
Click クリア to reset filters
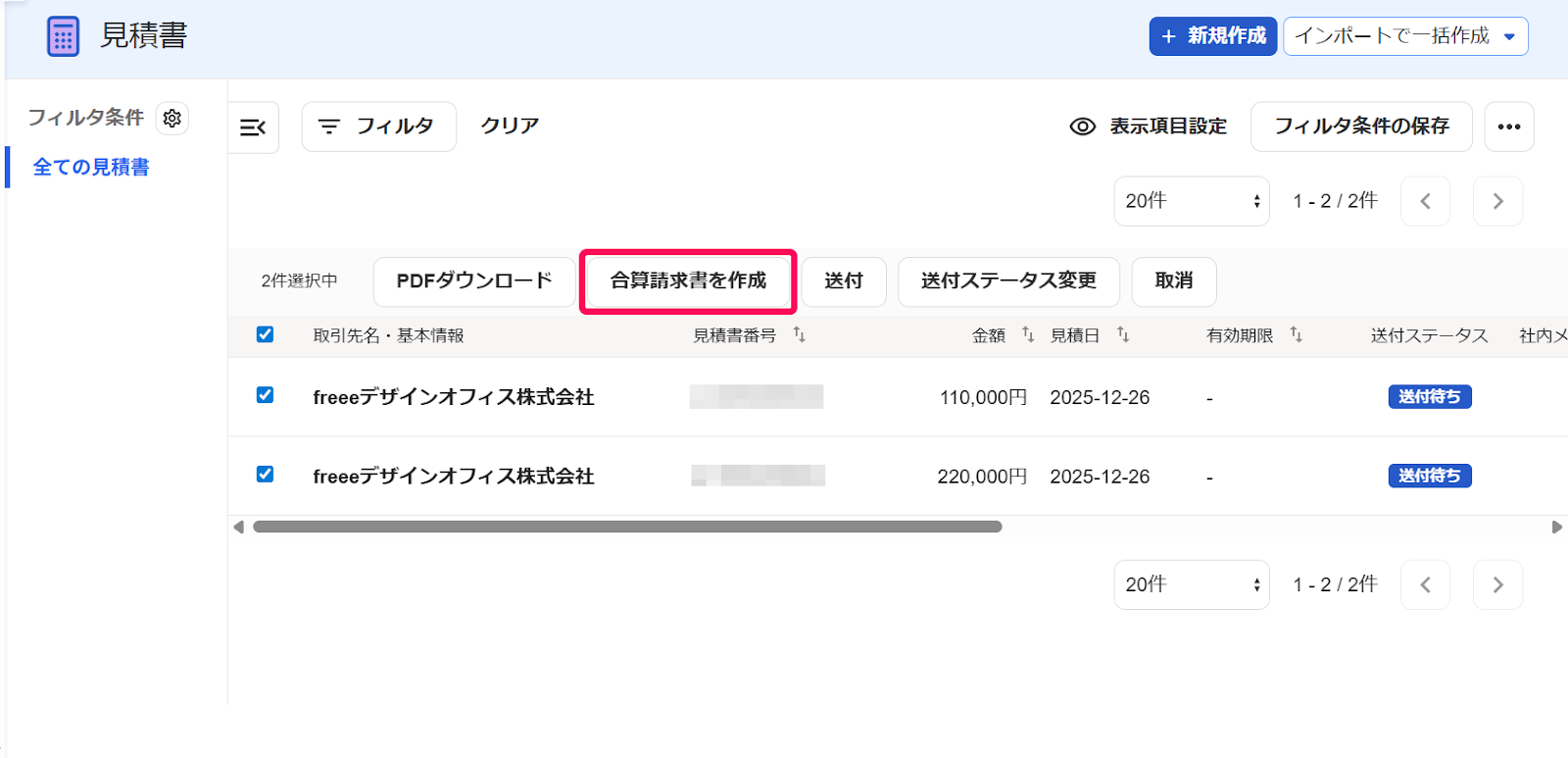click(x=510, y=126)
